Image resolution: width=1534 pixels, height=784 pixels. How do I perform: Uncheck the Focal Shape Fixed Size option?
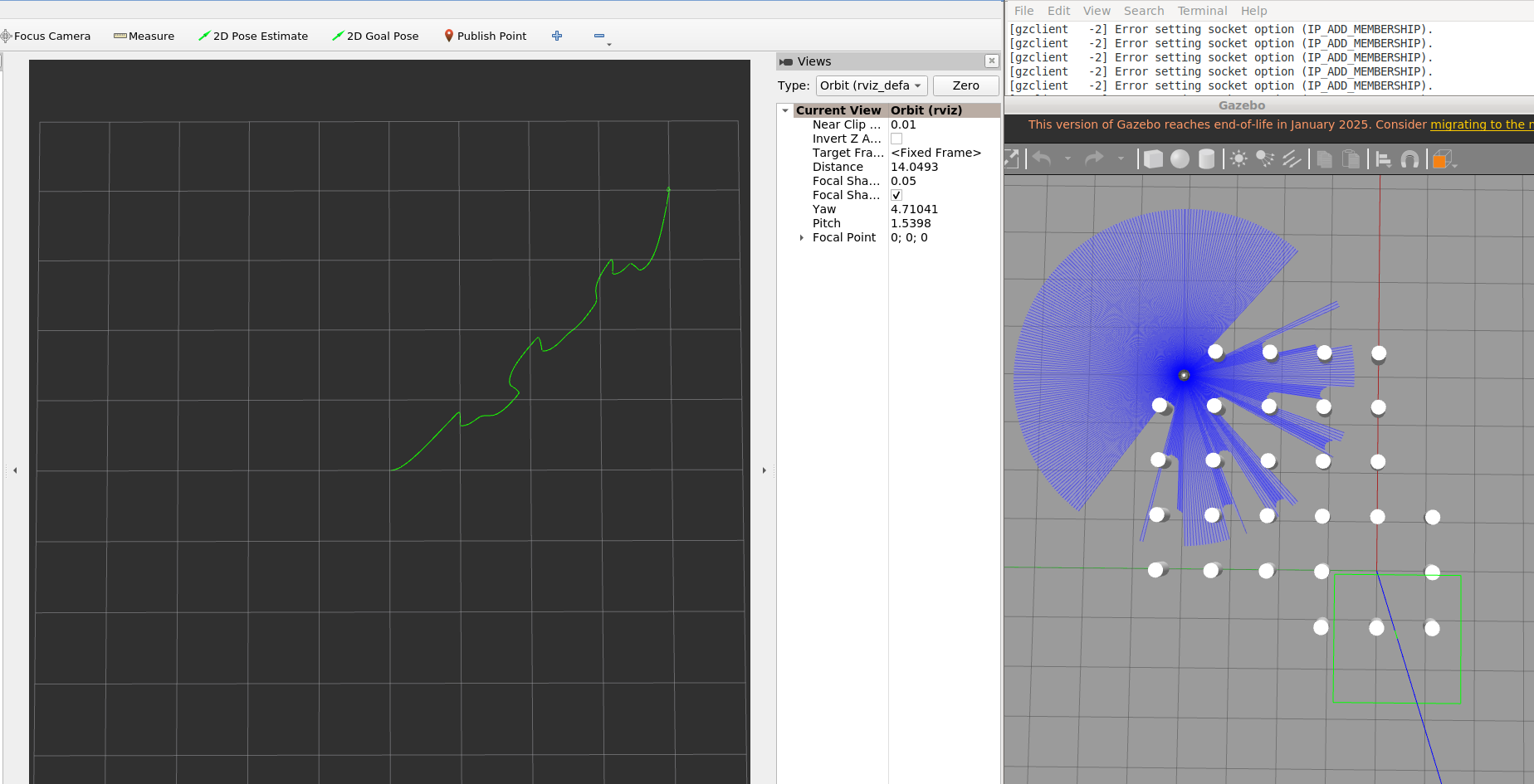pyautogui.click(x=896, y=194)
